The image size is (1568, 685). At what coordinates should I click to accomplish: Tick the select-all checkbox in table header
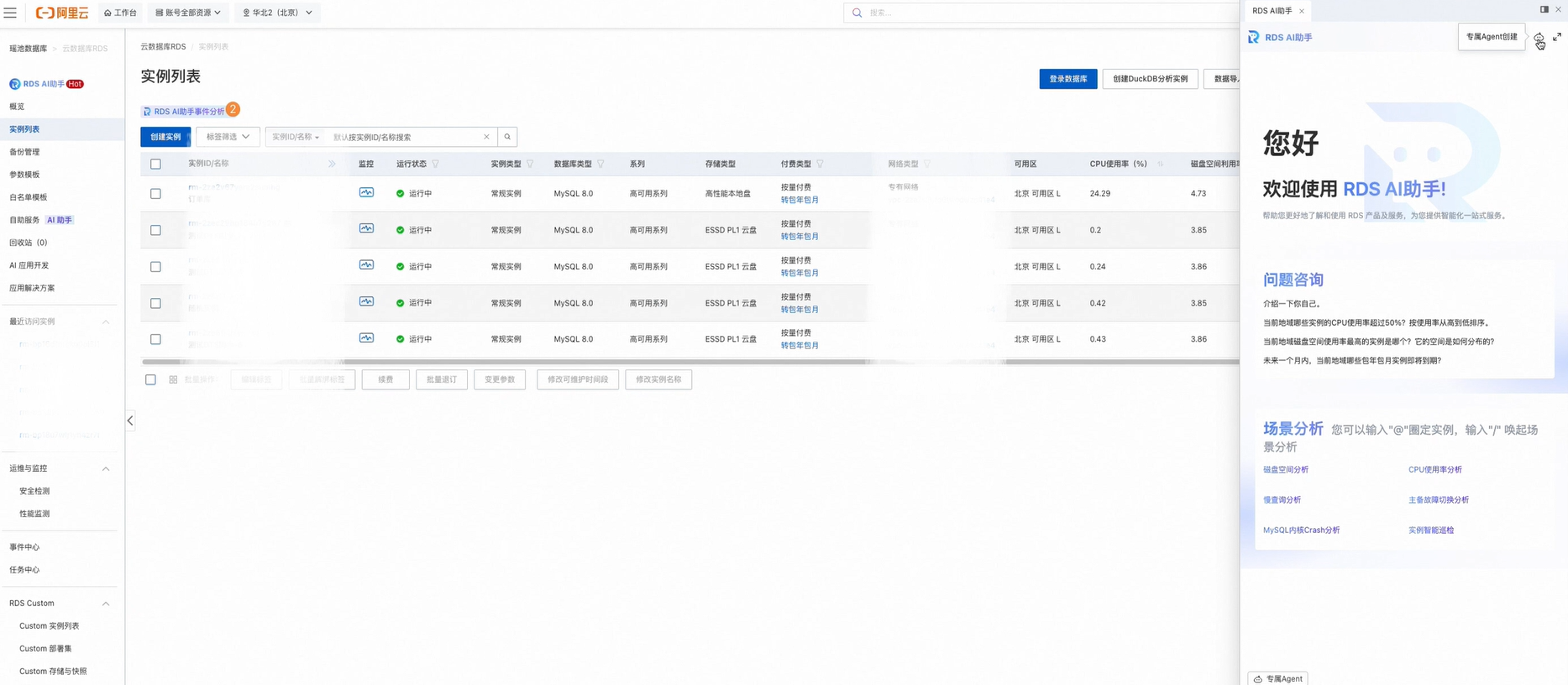pos(155,164)
